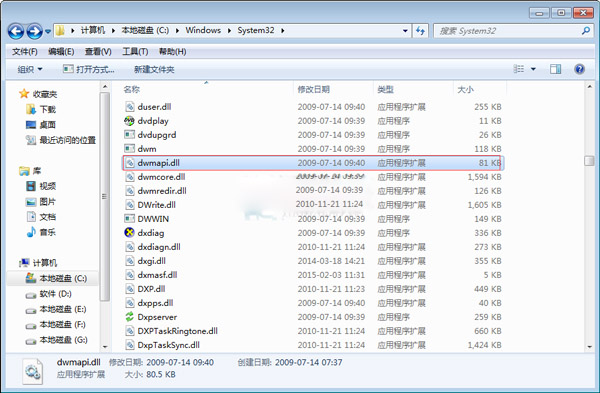Open the blue help question-mark icon

click(579, 69)
